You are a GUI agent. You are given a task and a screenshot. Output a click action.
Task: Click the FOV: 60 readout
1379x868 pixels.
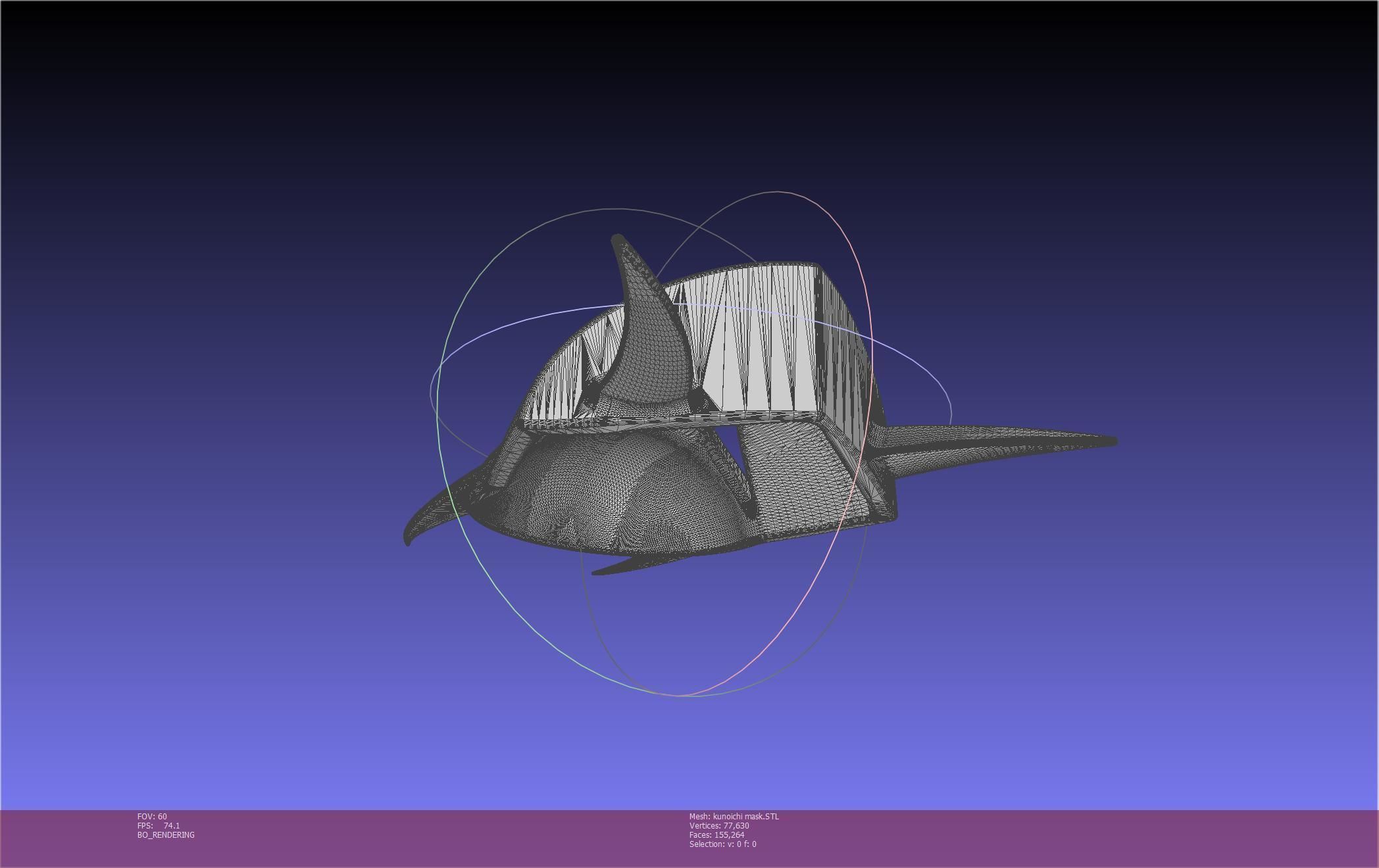pos(152,817)
